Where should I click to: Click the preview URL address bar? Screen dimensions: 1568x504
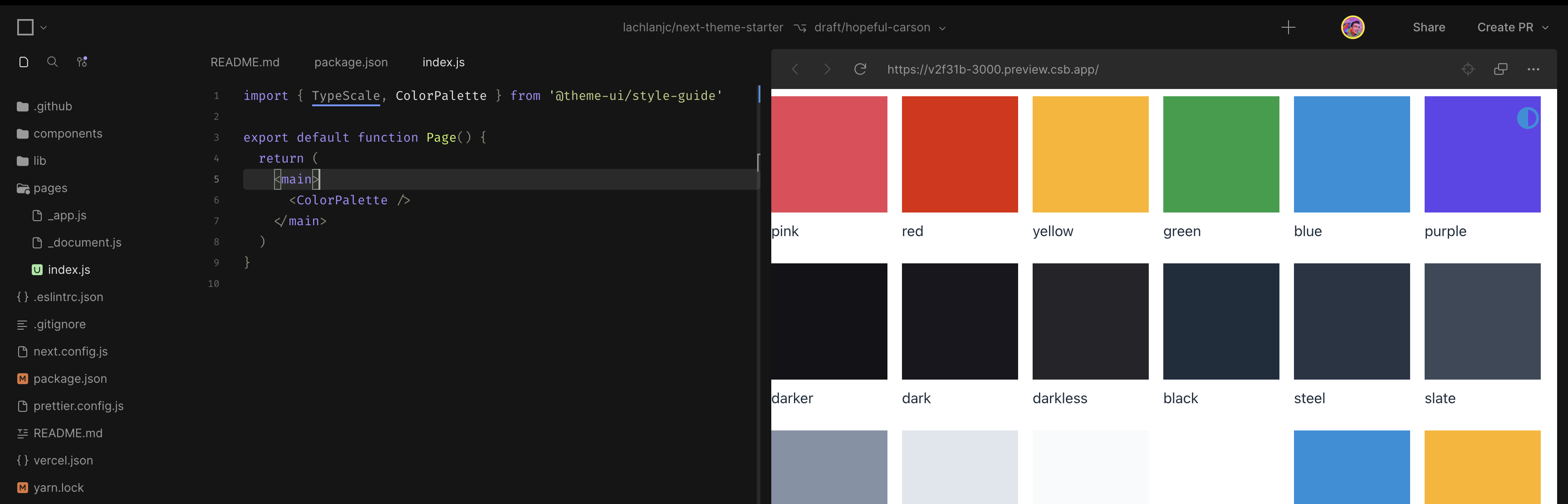[992, 69]
